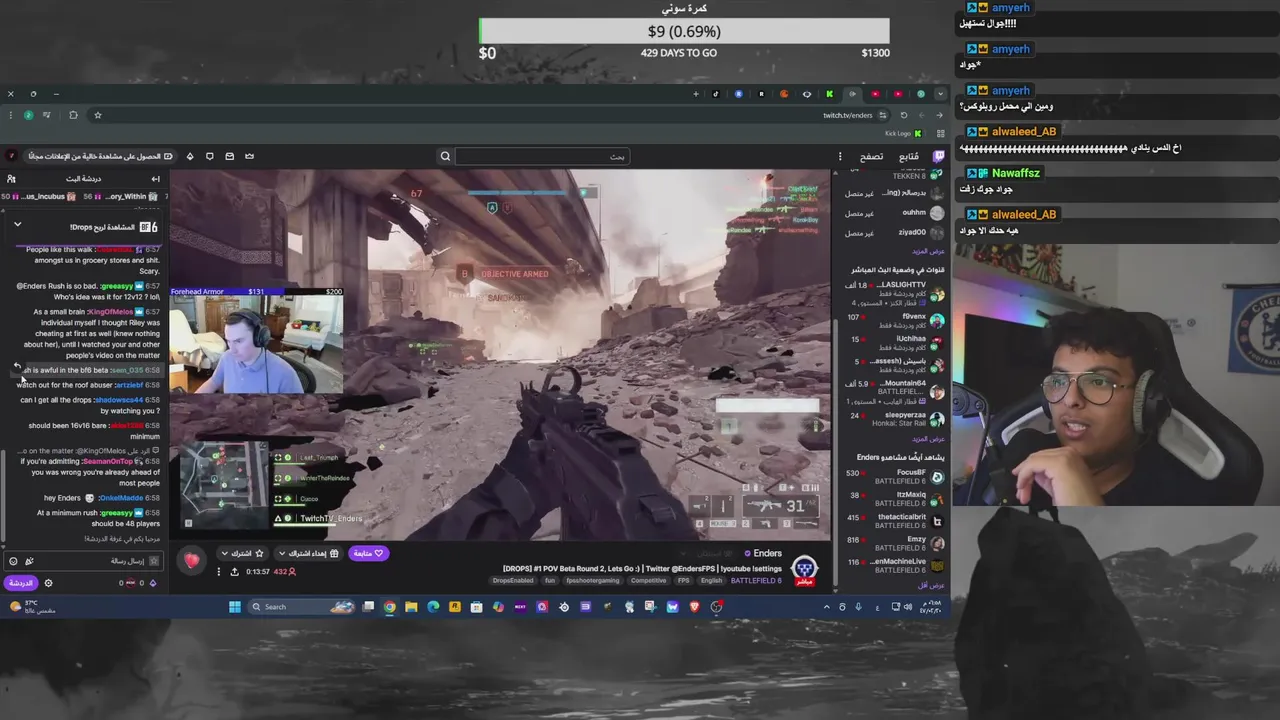
Task: Click the Windows Start button
Action: coord(235,607)
